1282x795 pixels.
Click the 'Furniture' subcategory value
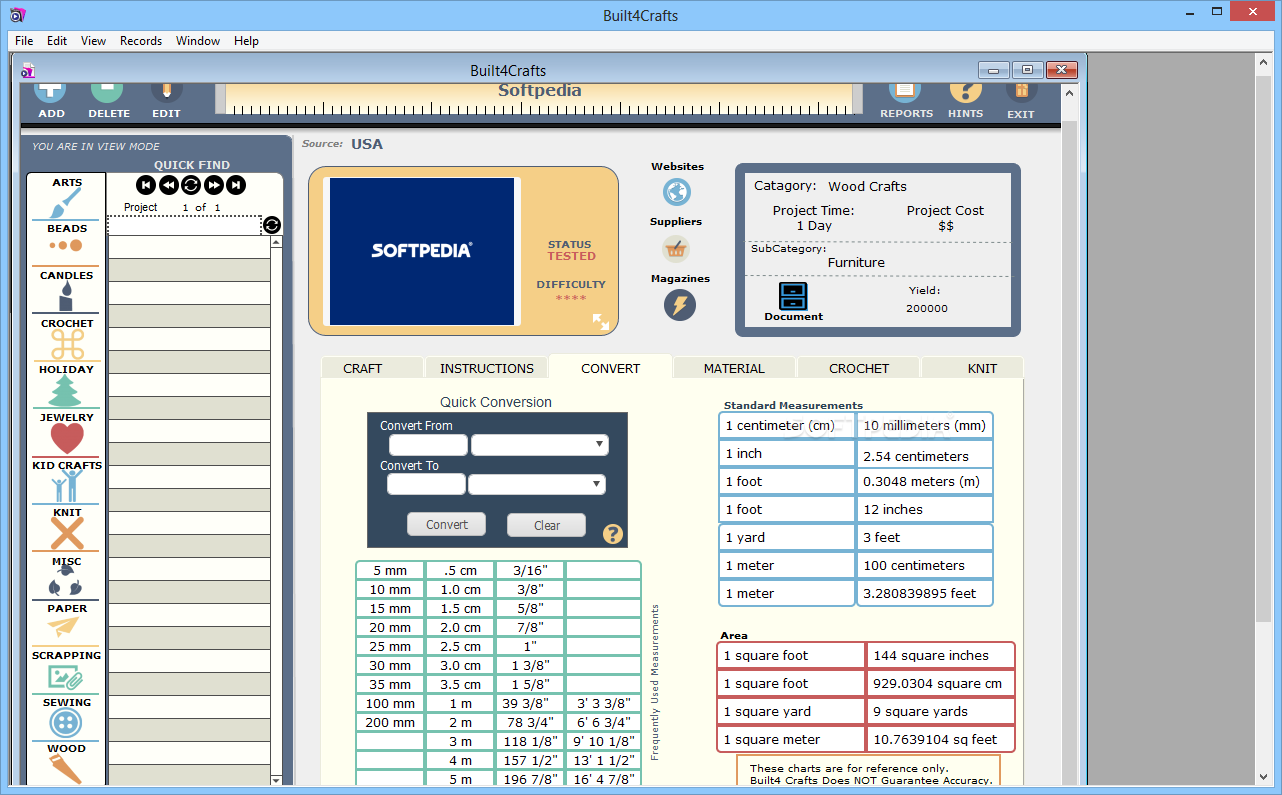pyautogui.click(x=856, y=262)
